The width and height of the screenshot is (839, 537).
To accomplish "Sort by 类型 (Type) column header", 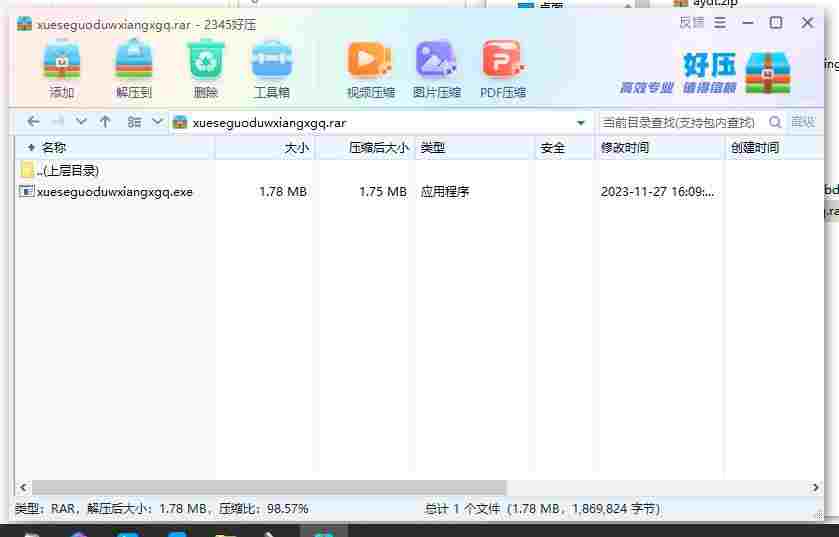I will [x=475, y=148].
